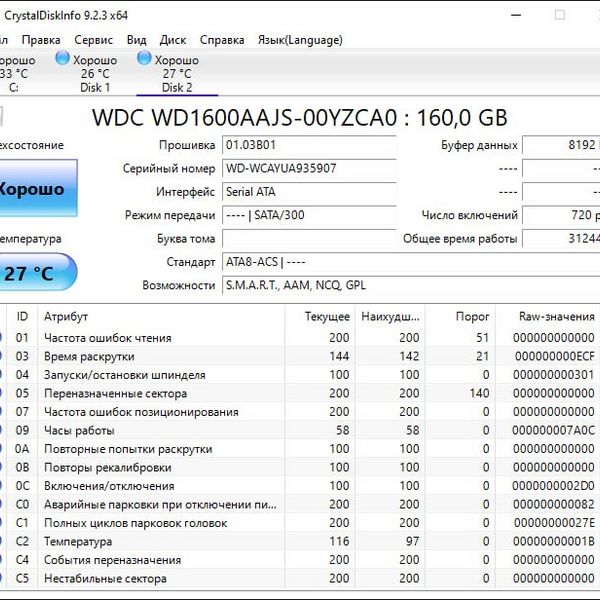
Task: Click raw value 00000000082
Action: [554, 504]
